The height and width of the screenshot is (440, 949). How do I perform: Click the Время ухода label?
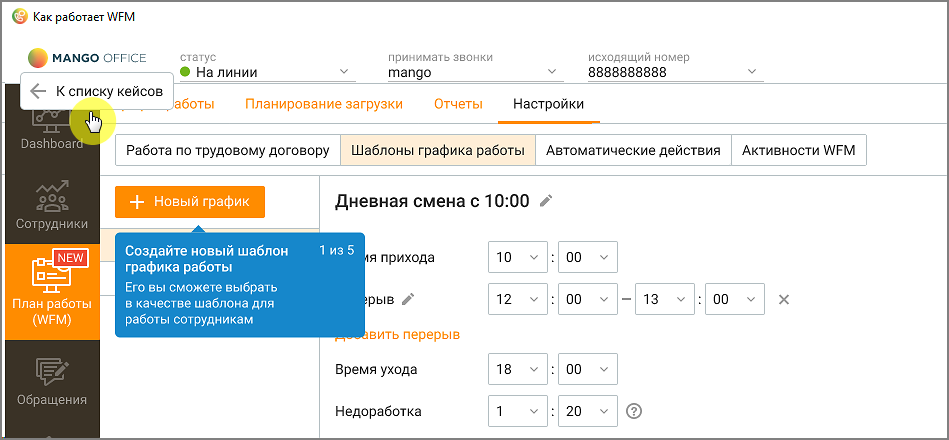tap(376, 369)
